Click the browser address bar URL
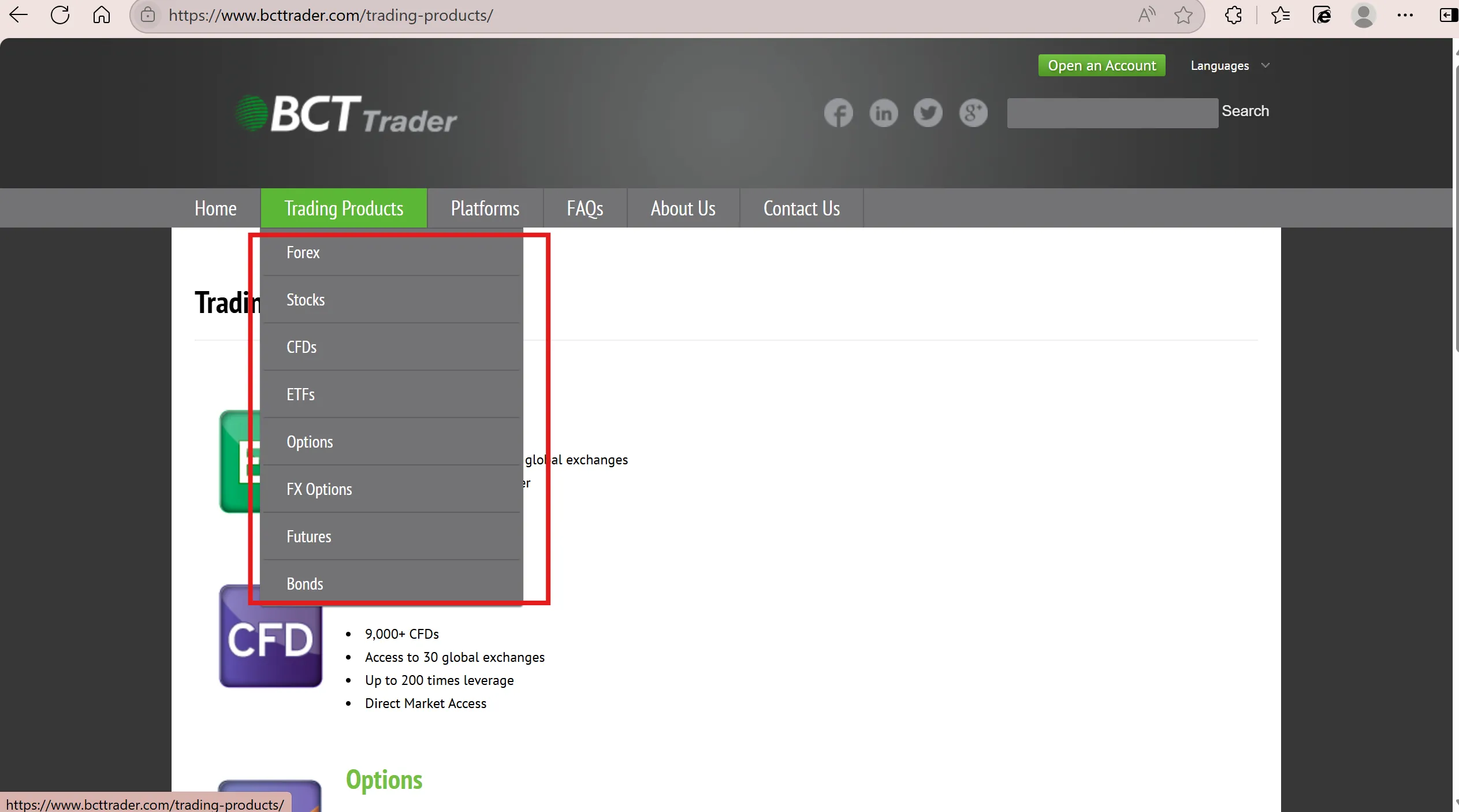This screenshot has width=1459, height=812. pyautogui.click(x=330, y=15)
